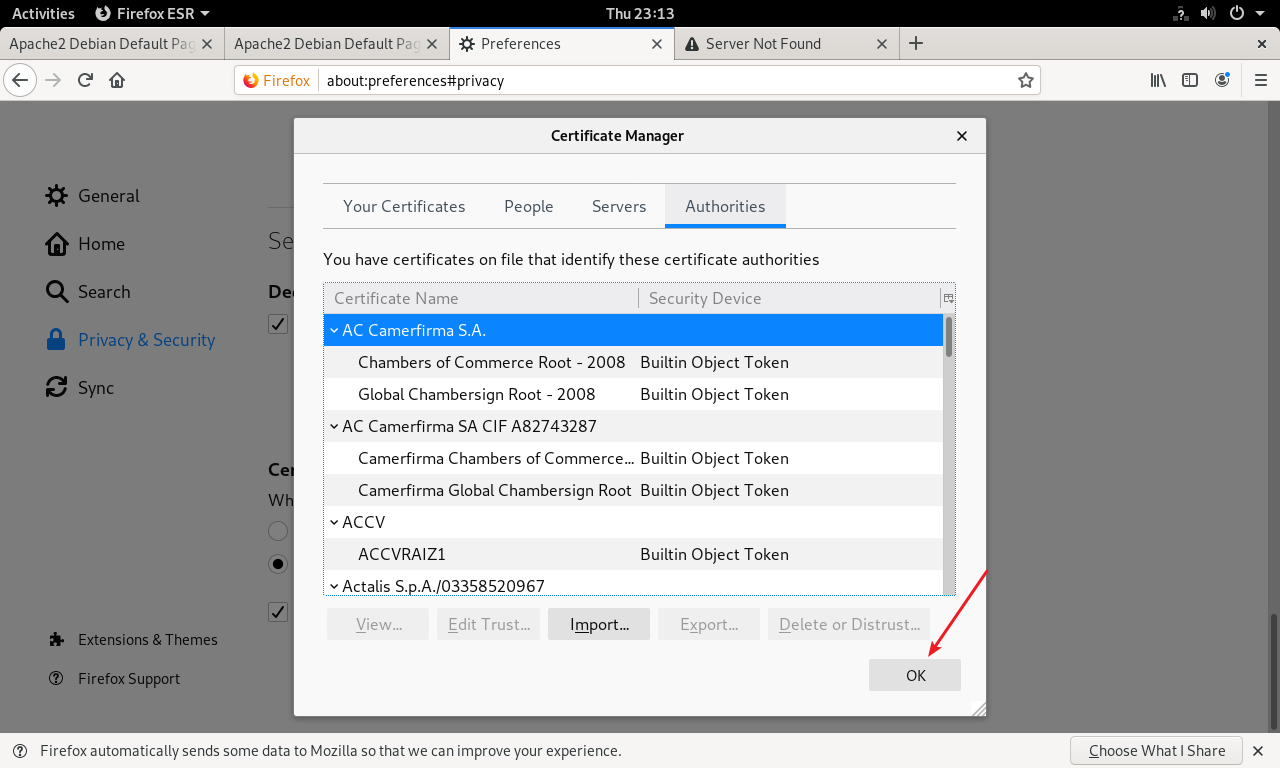Open the Activities overview
The image size is (1280, 768).
43,13
